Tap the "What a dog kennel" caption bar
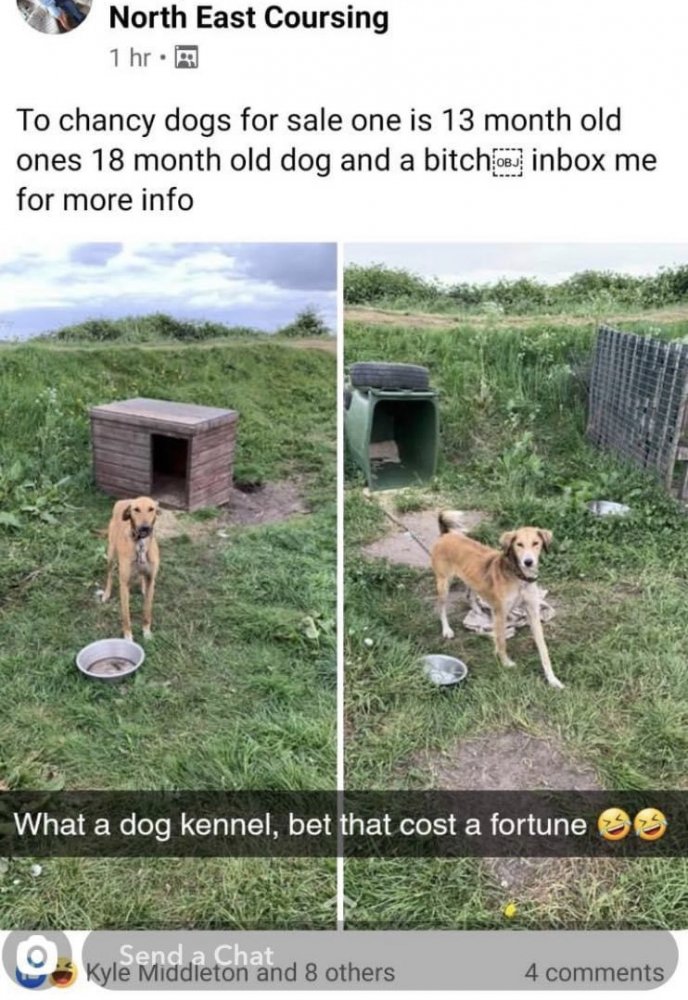688x1000 pixels. 344,824
